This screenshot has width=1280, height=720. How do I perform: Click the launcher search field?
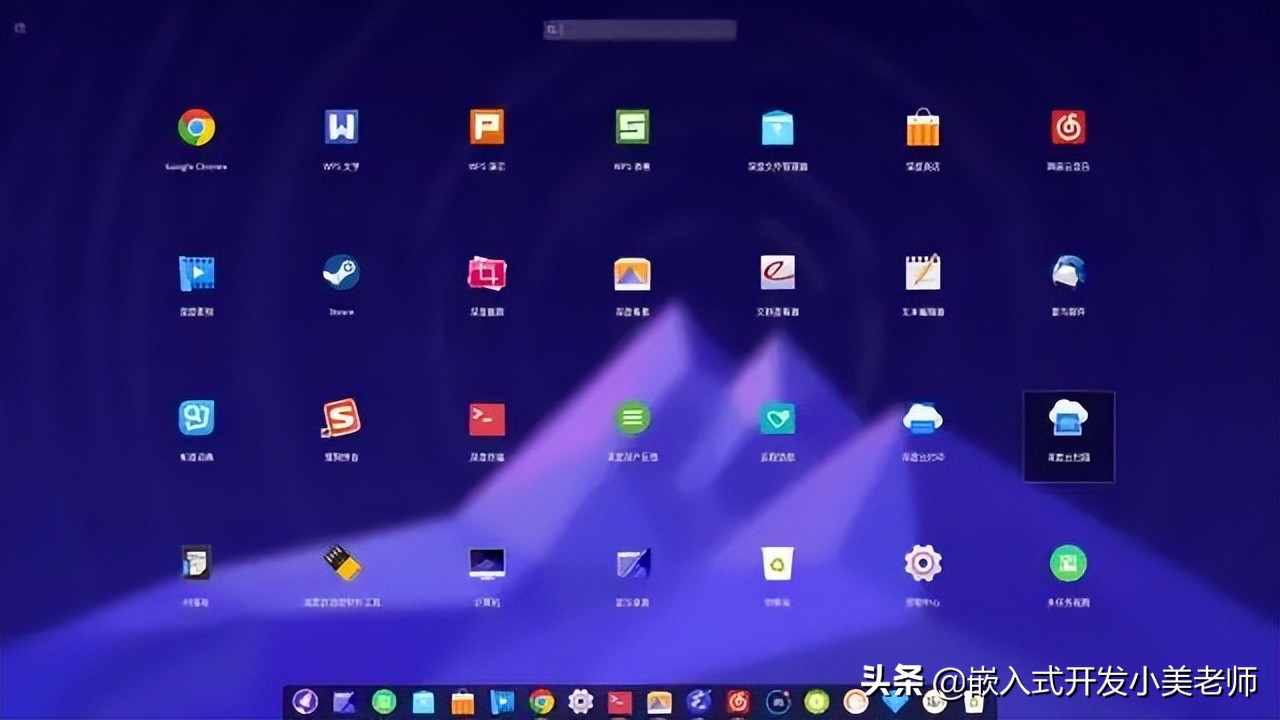click(x=640, y=30)
